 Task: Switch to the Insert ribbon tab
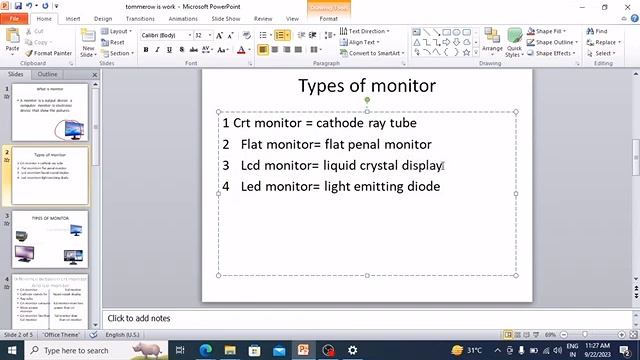(73, 19)
